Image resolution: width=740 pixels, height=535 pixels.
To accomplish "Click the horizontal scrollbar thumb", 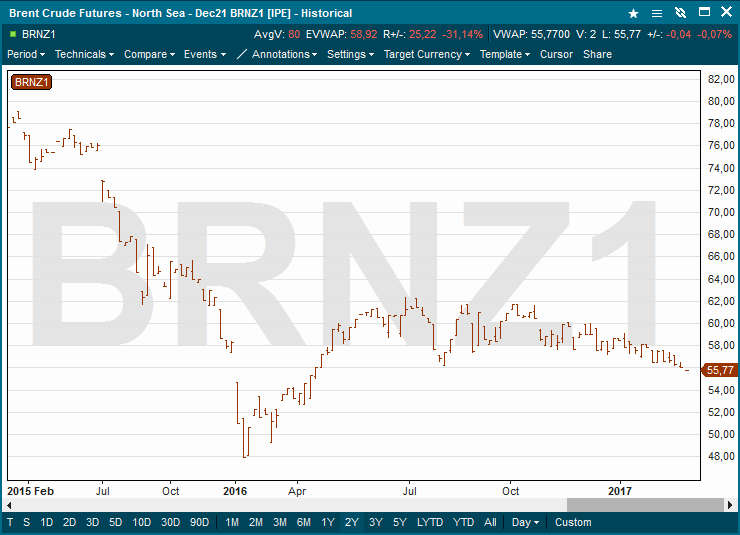I will [645, 505].
